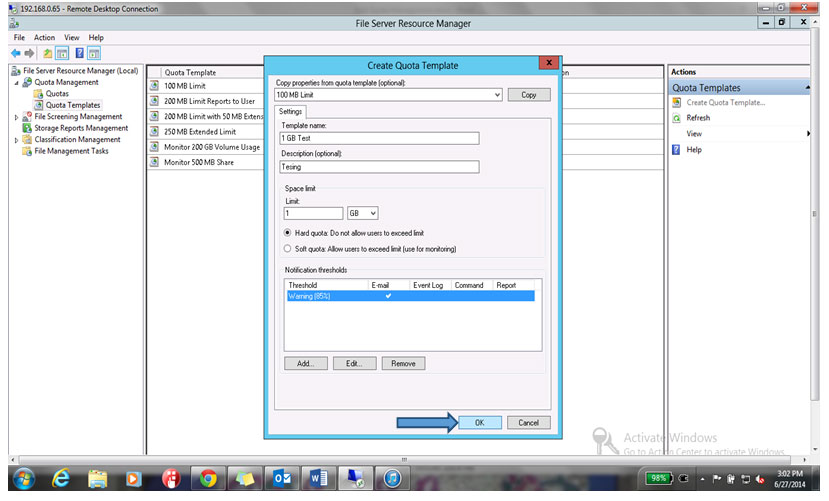Select File Server Resource Manager (Local) root
The width and height of the screenshot is (829, 501).
81,71
